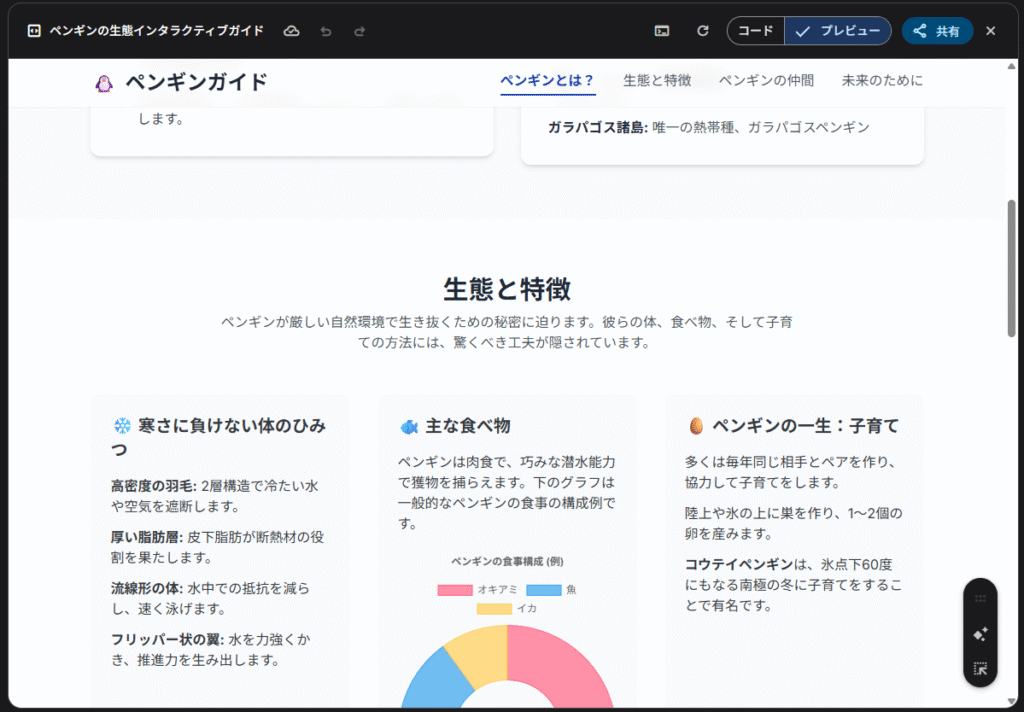Toggle the pink オキアミ legend swatch

point(454,590)
